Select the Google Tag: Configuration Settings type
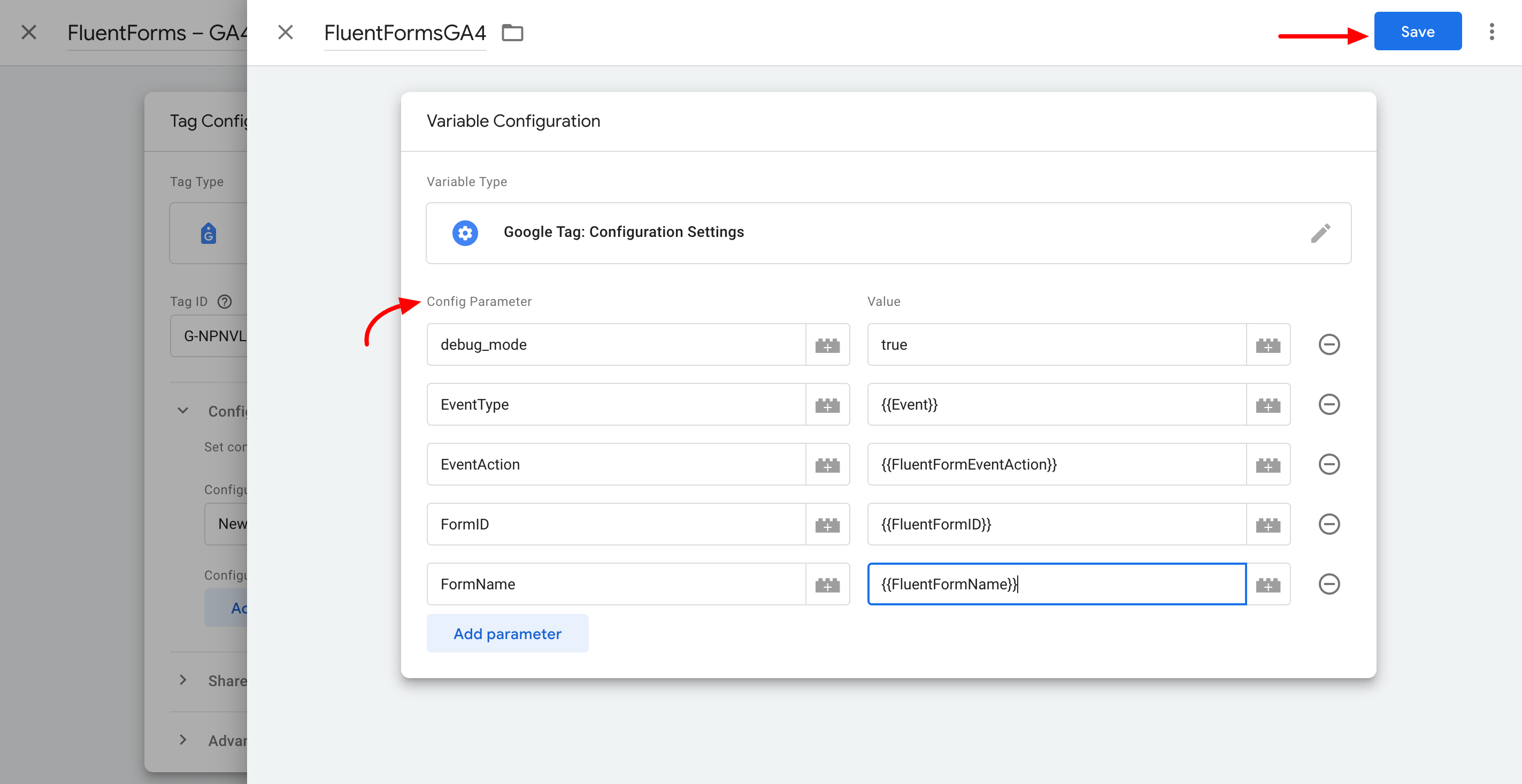 tap(624, 233)
